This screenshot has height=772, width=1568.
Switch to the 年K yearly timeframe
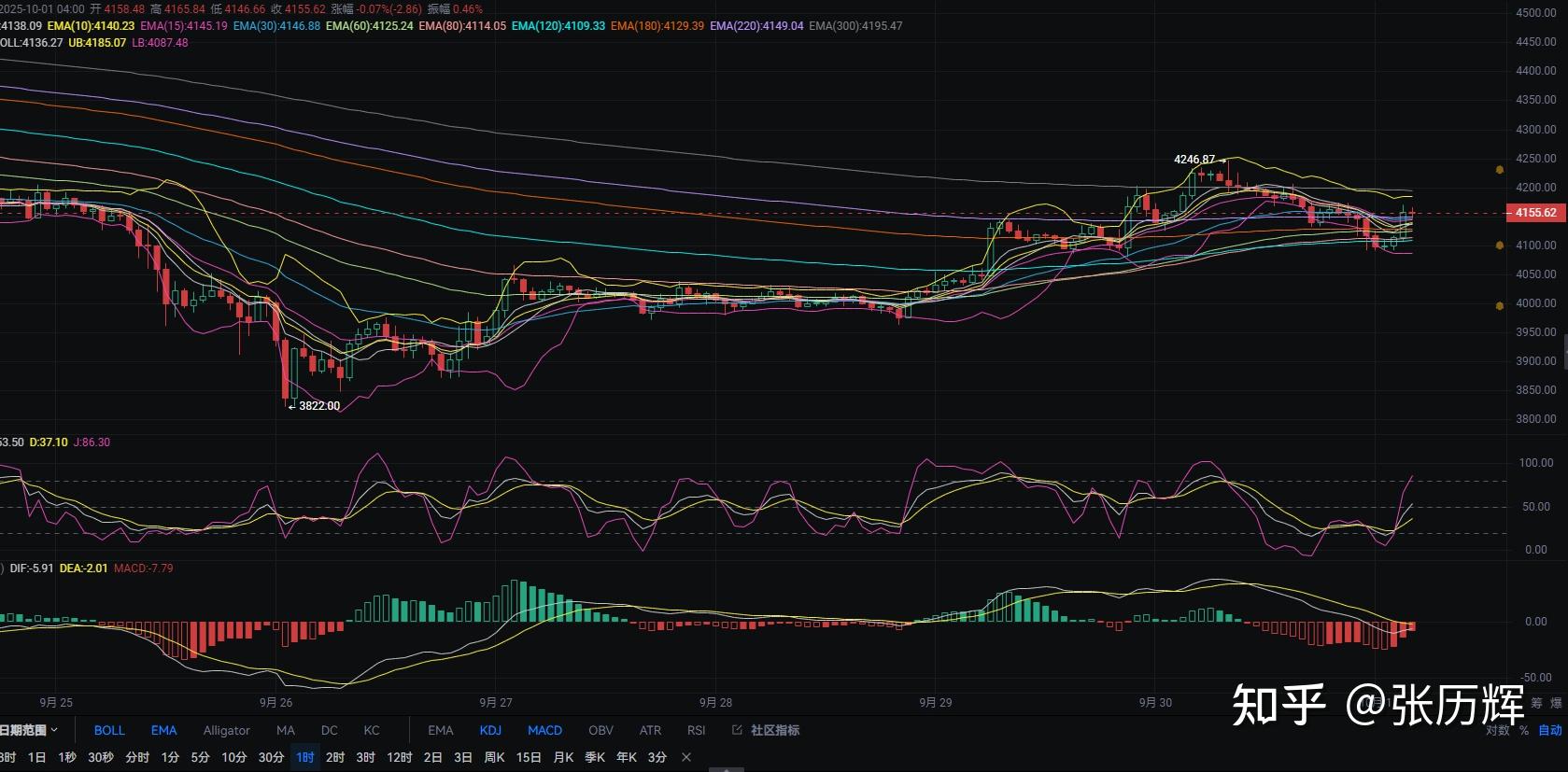coord(627,757)
